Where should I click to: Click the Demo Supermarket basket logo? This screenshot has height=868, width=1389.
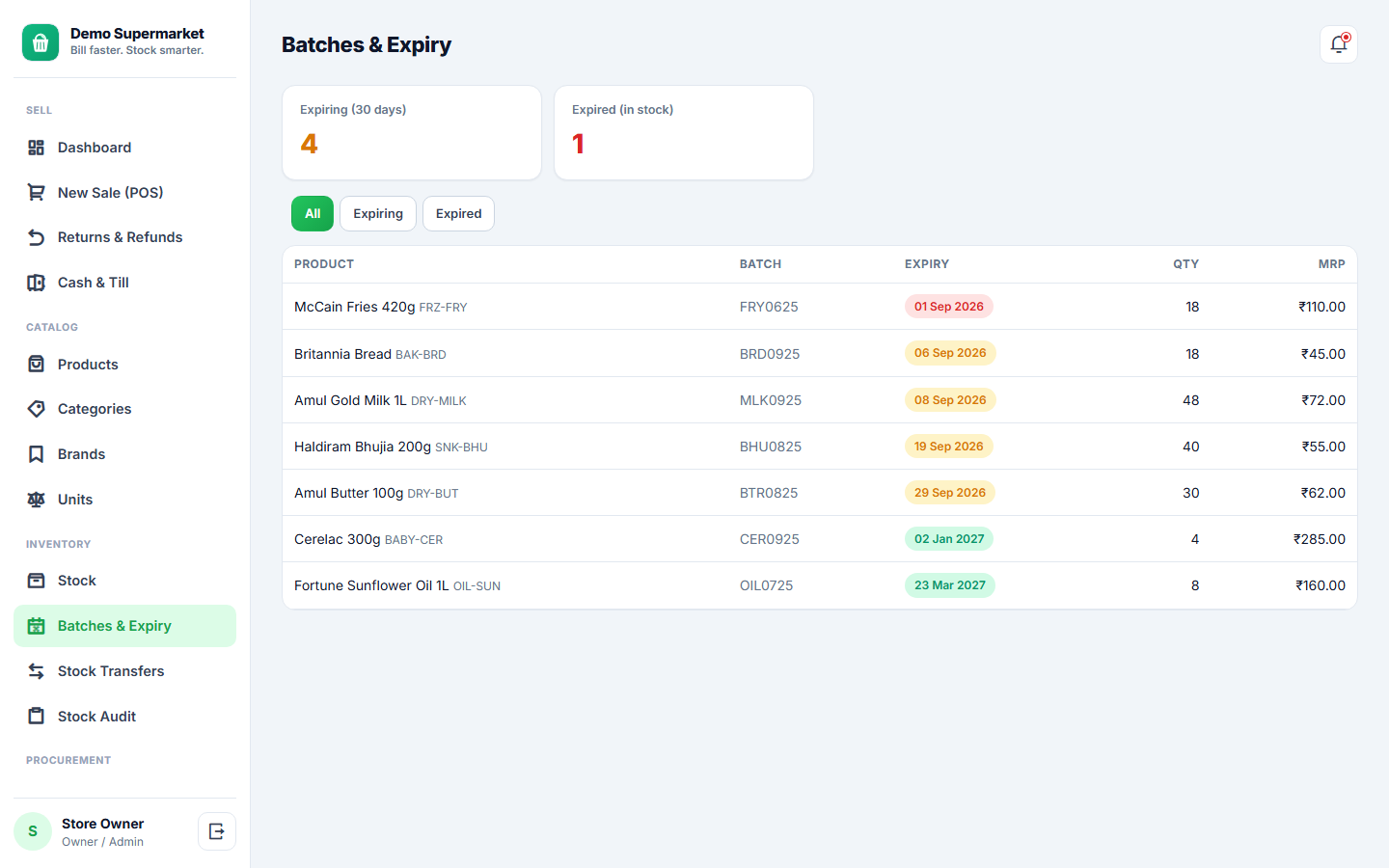[41, 42]
